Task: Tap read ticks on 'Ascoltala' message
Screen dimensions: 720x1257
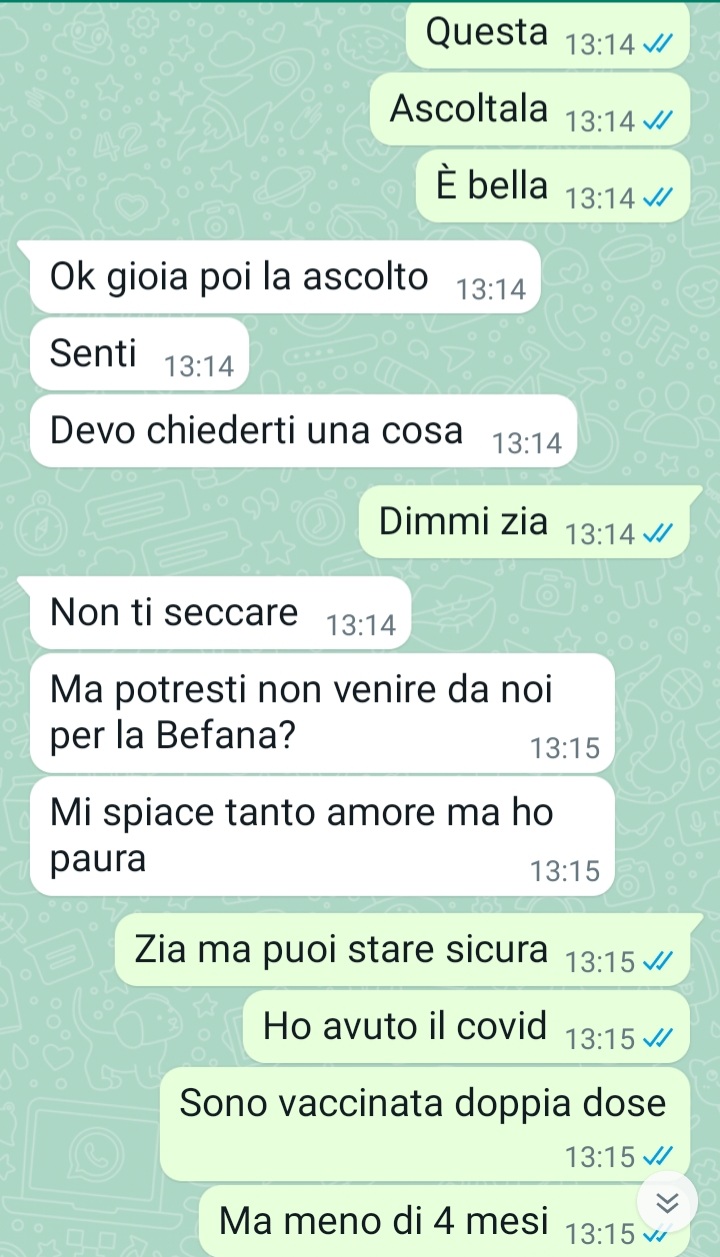Action: 657,122
